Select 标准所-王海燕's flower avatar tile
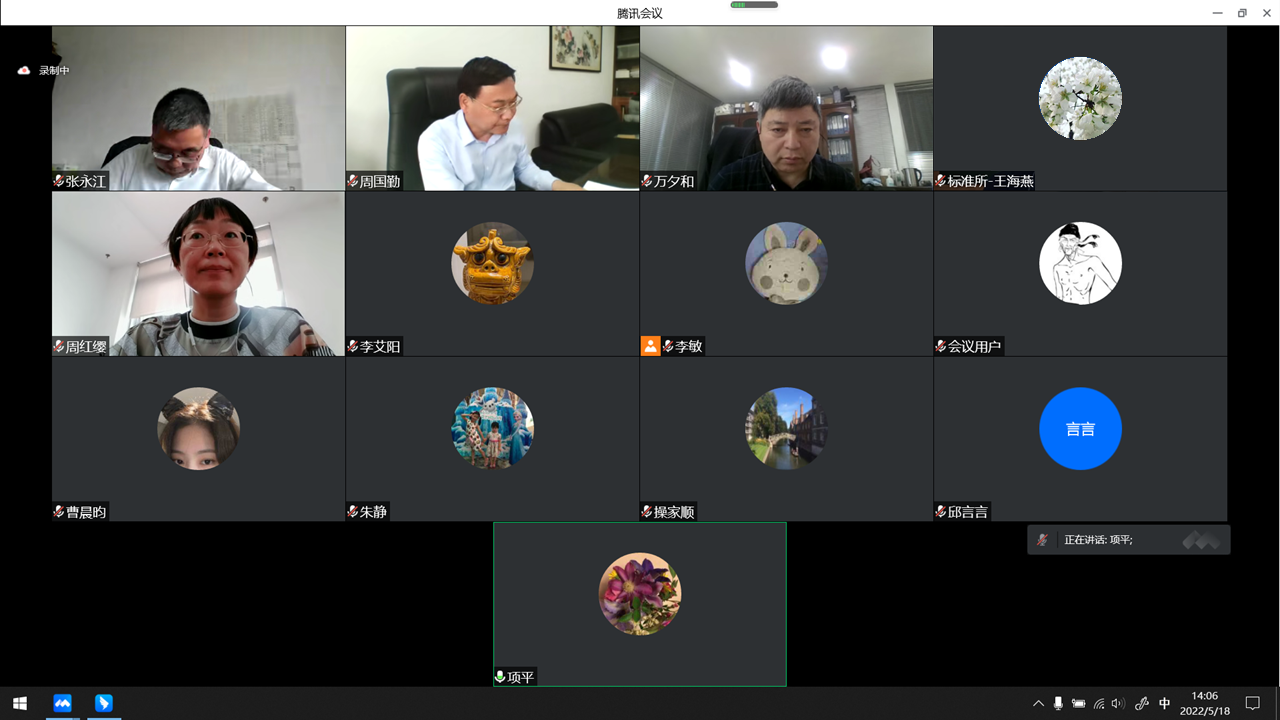1280x720 pixels. (x=1080, y=98)
